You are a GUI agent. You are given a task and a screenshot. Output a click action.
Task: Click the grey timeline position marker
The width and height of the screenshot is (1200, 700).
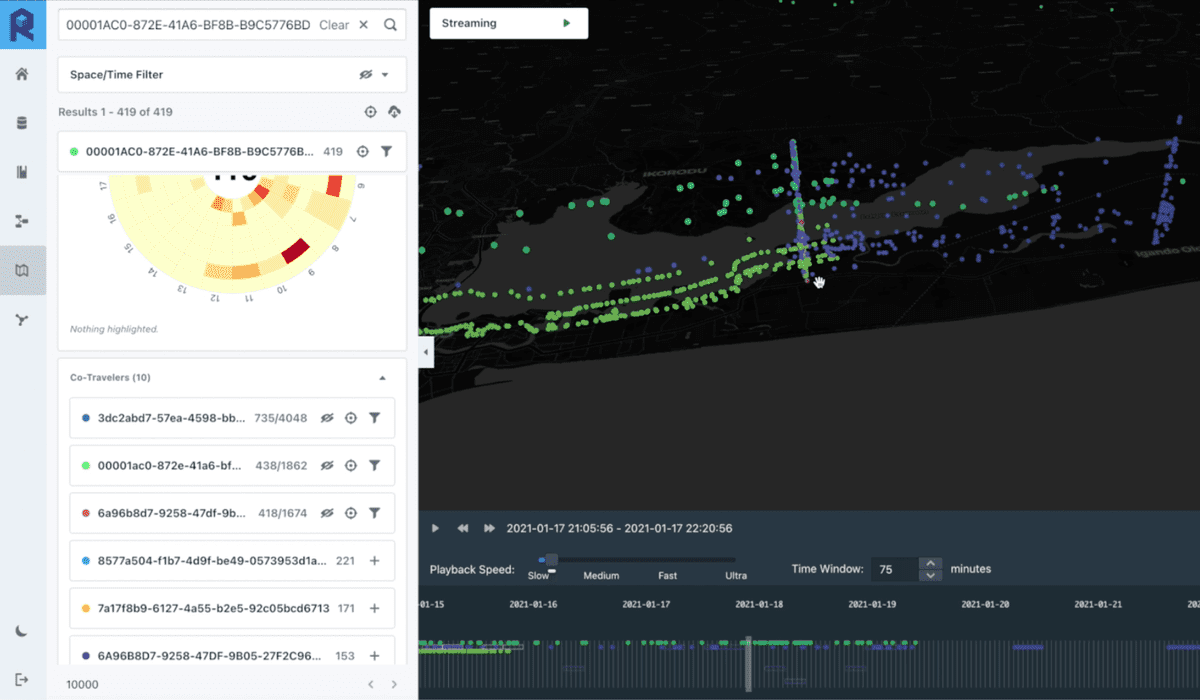(748, 664)
